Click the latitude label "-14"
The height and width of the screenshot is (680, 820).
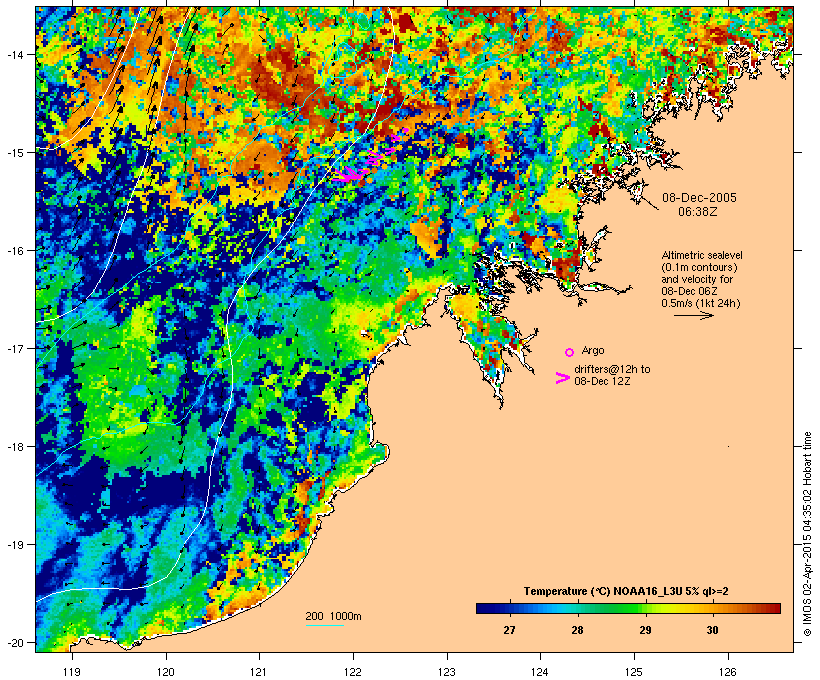(14, 55)
